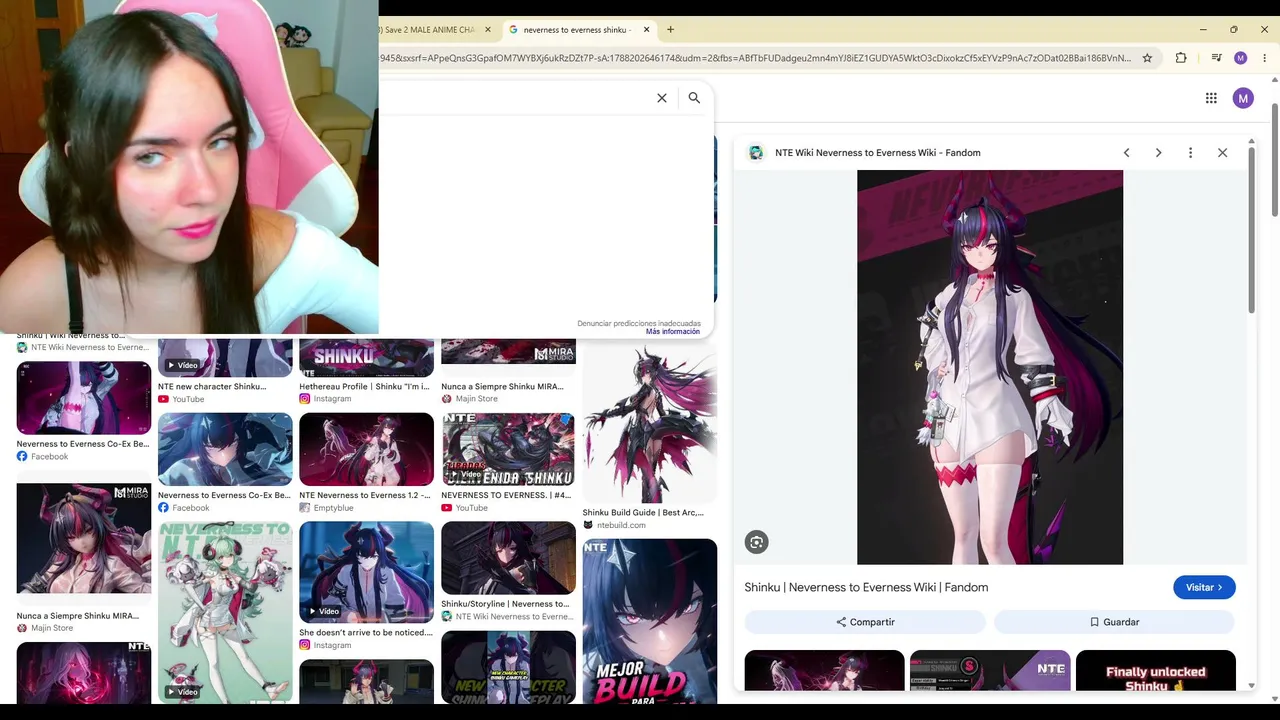The height and width of the screenshot is (720, 1280).
Task: Search this image with Google Lens icon
Action: coord(756,542)
